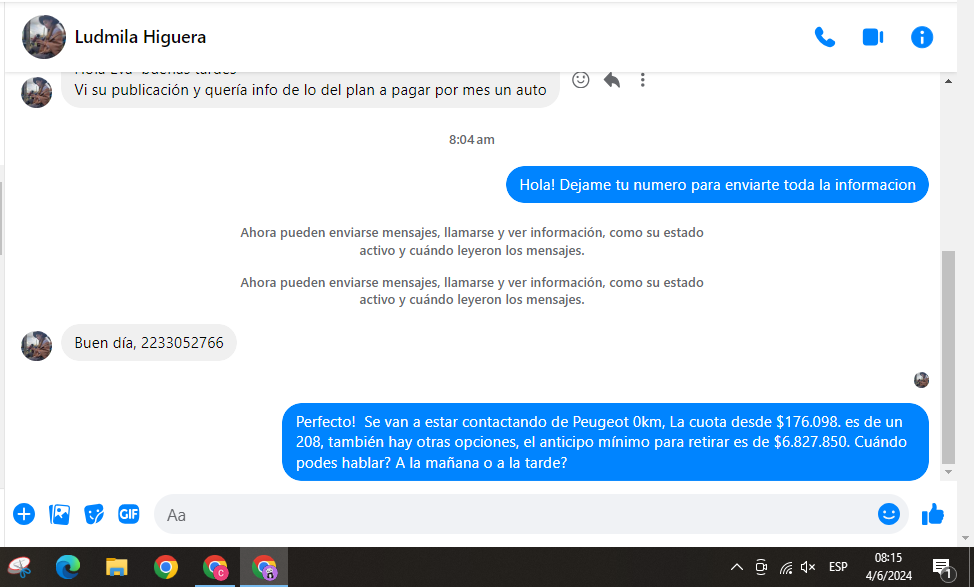Open conversation information panel
974x587 pixels.
point(921,38)
